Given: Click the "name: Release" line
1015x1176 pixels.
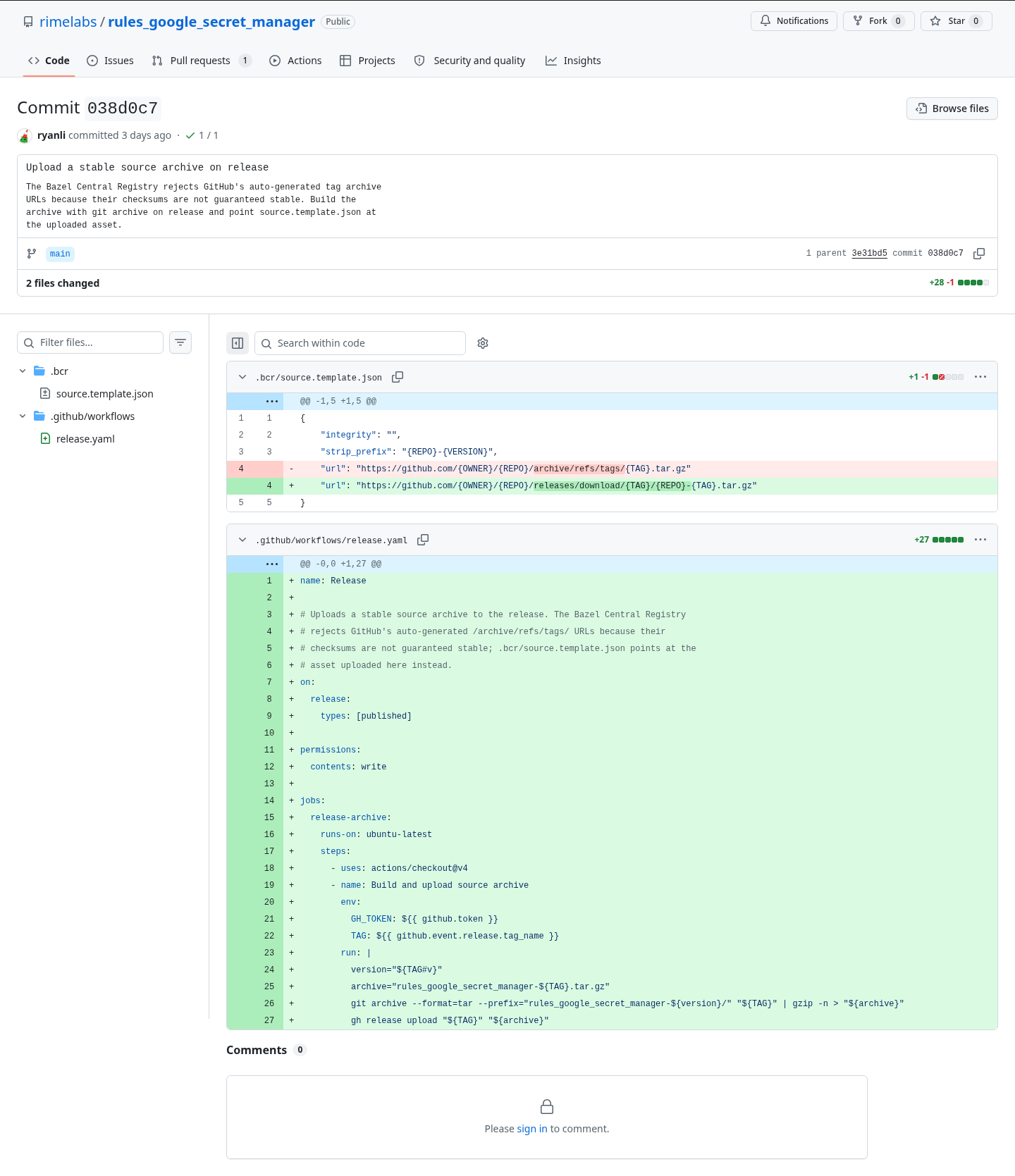Looking at the screenshot, I should tap(612, 581).
